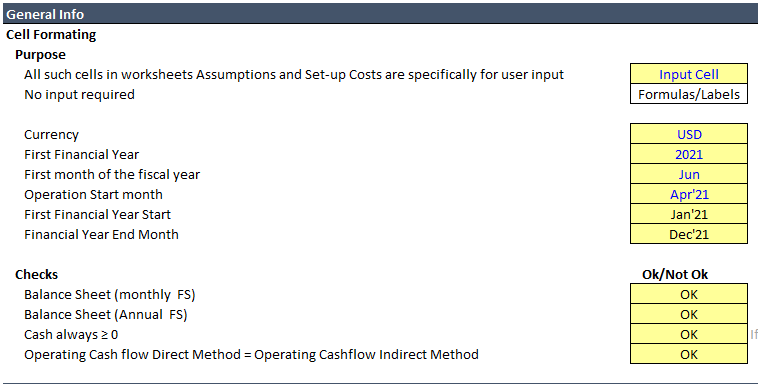Select the yellow Input Cell legend swatch
758x384 pixels.
689,74
